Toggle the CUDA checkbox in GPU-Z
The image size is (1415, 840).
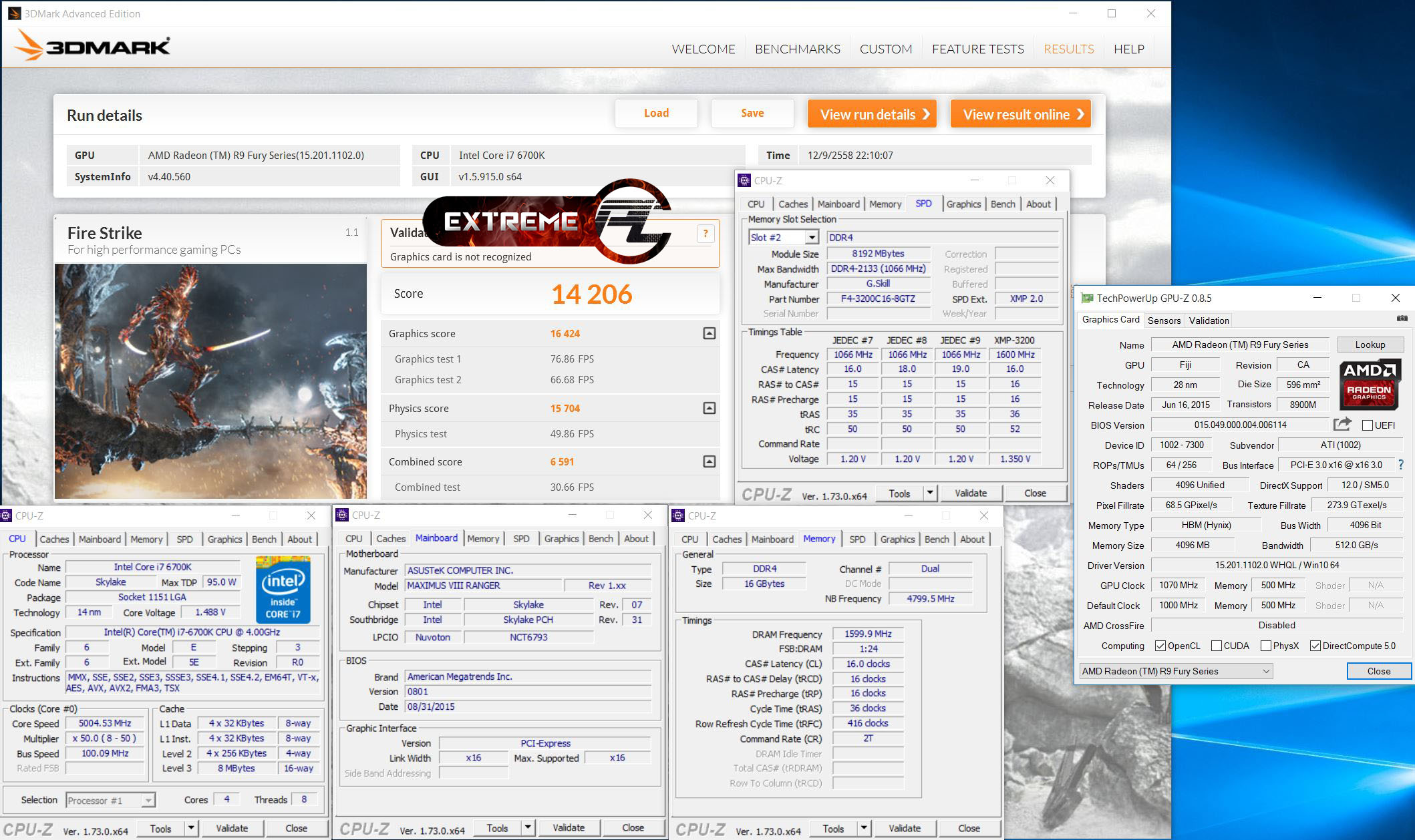coord(1217,646)
